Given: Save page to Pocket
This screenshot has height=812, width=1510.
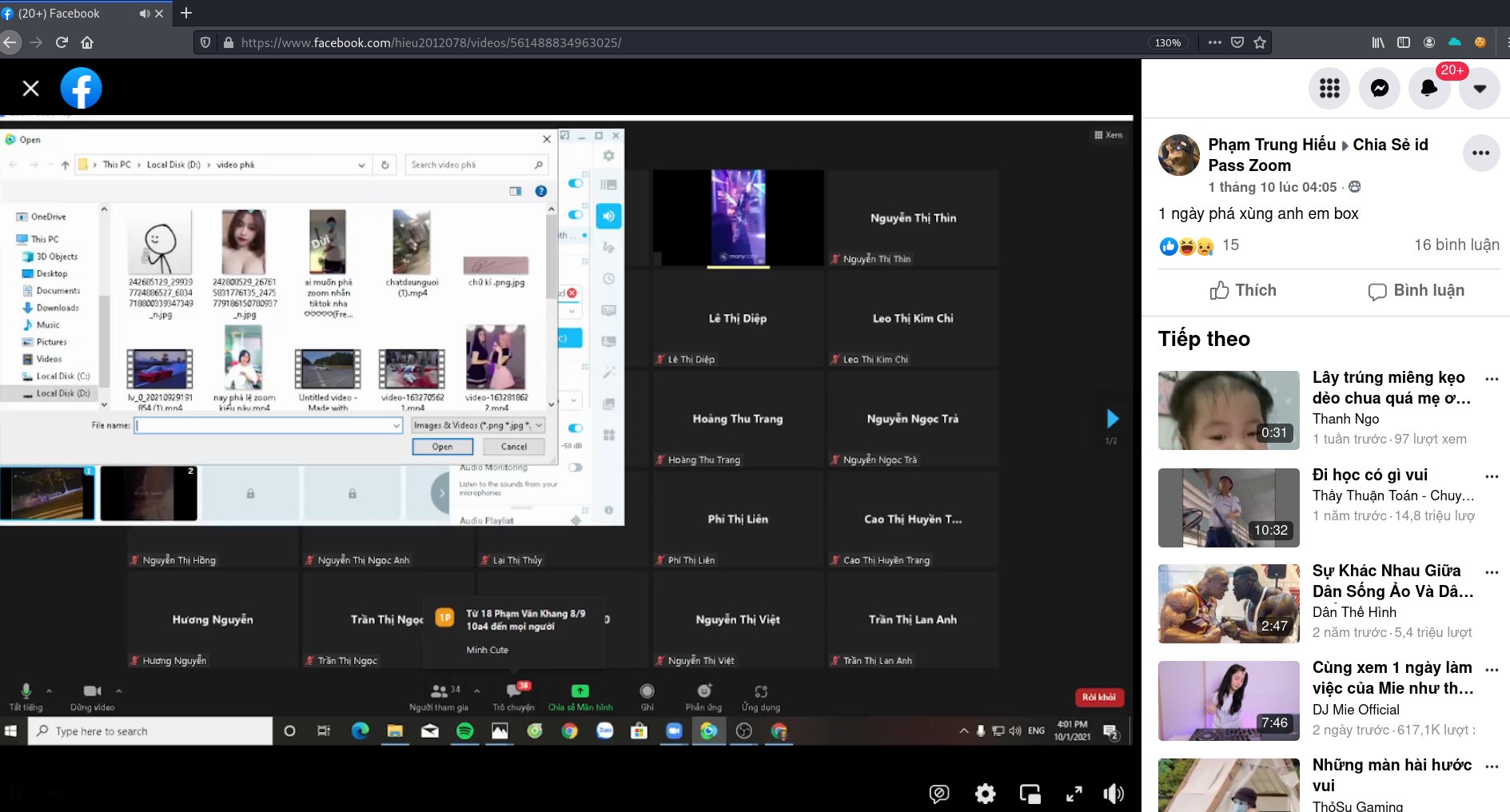Looking at the screenshot, I should click(x=1237, y=42).
